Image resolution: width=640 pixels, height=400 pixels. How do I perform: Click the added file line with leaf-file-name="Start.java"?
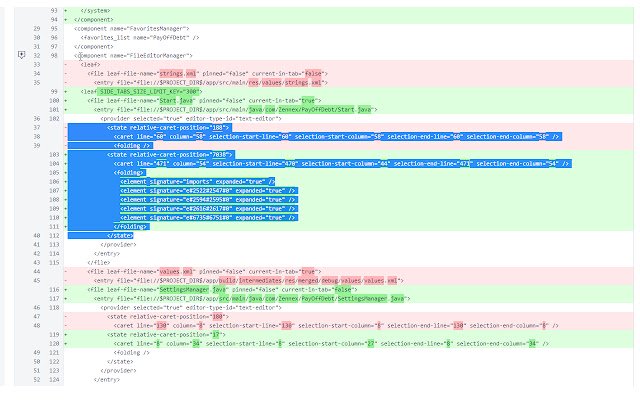pos(204,100)
